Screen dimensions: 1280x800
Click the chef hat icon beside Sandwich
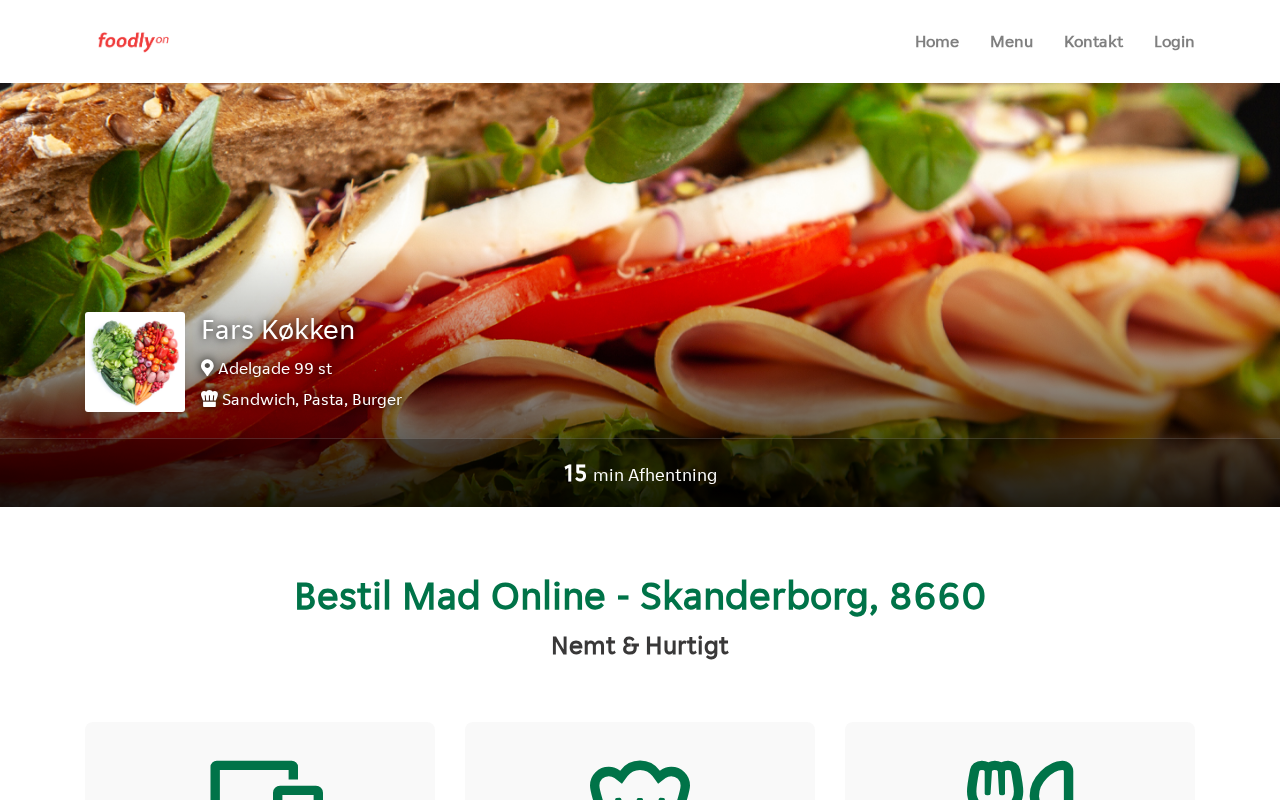209,399
